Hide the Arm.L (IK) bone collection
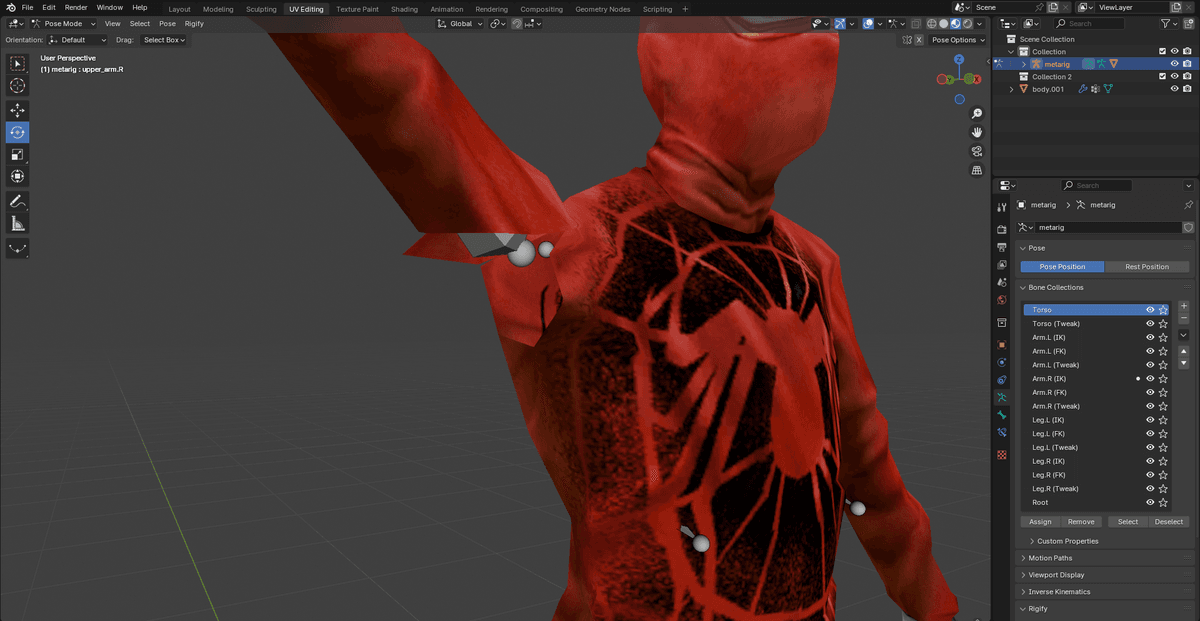The height and width of the screenshot is (621, 1200). tap(1150, 338)
